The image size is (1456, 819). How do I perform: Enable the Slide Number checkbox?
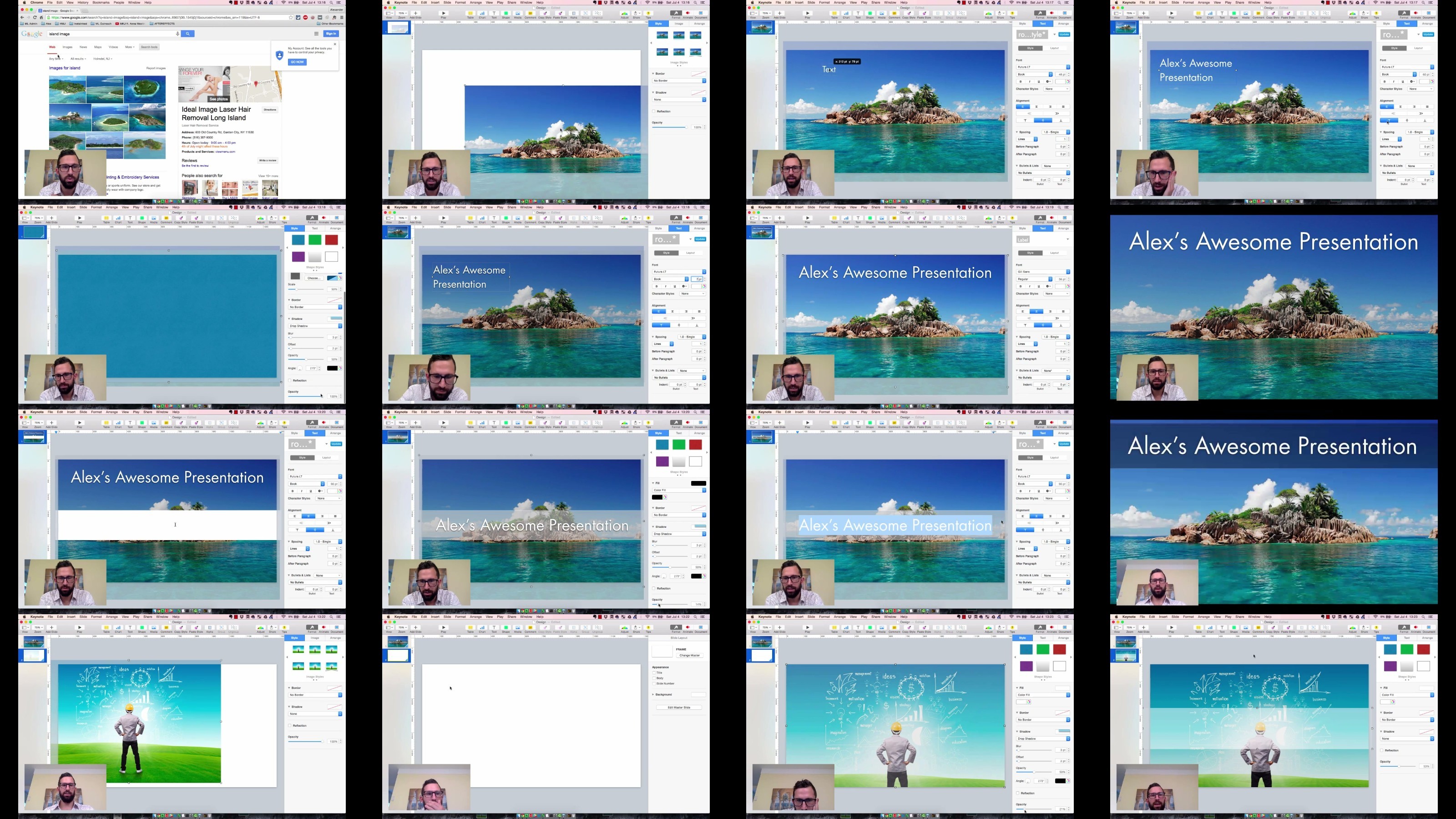[x=654, y=683]
